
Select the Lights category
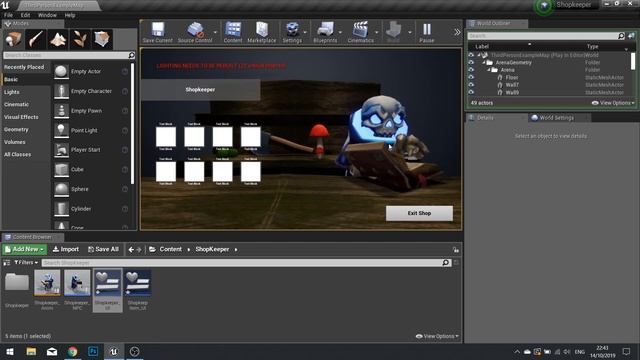click(x=11, y=92)
